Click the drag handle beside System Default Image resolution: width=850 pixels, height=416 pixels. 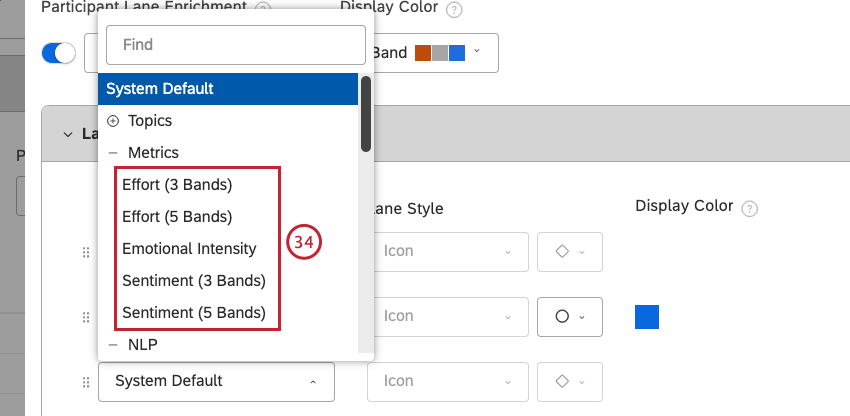(x=86, y=381)
